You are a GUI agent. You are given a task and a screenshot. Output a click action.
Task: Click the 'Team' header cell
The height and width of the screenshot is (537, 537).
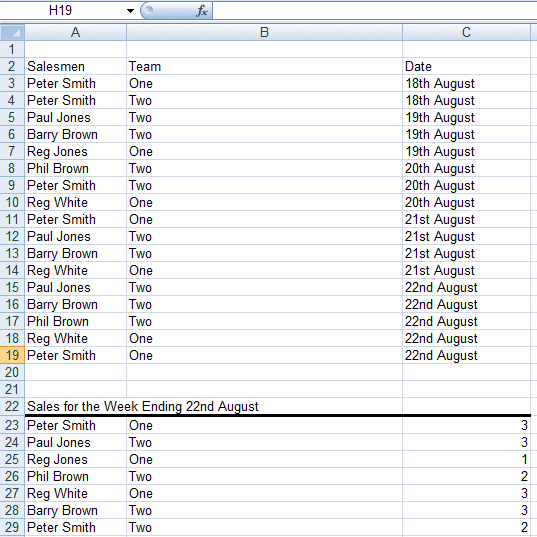coord(264,66)
